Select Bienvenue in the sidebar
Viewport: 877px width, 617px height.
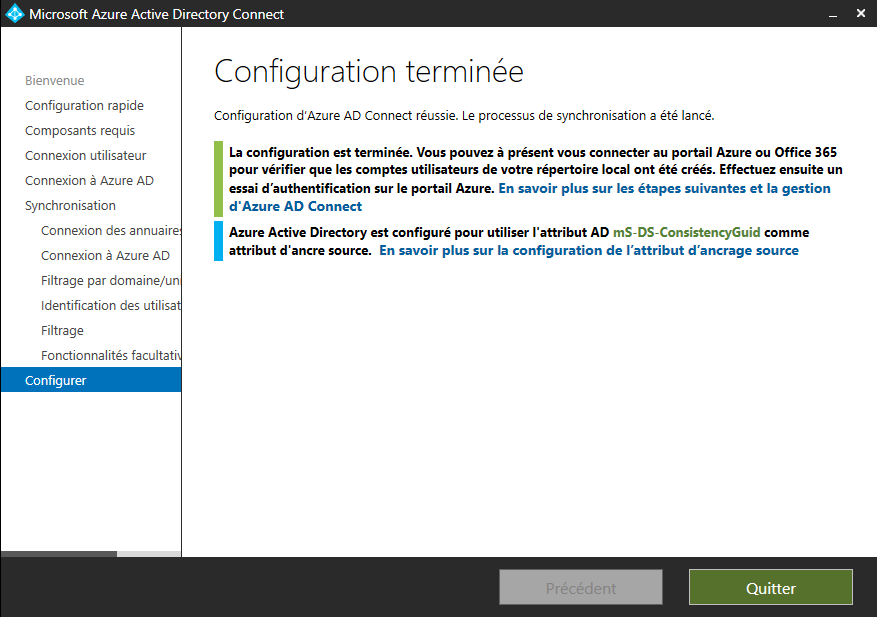click(x=55, y=81)
